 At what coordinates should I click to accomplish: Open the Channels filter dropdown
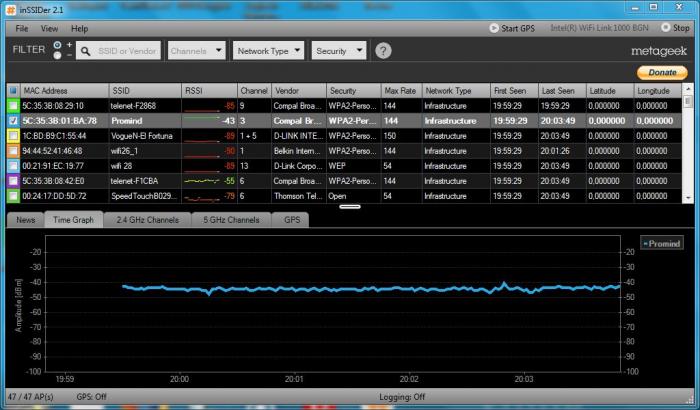(196, 51)
